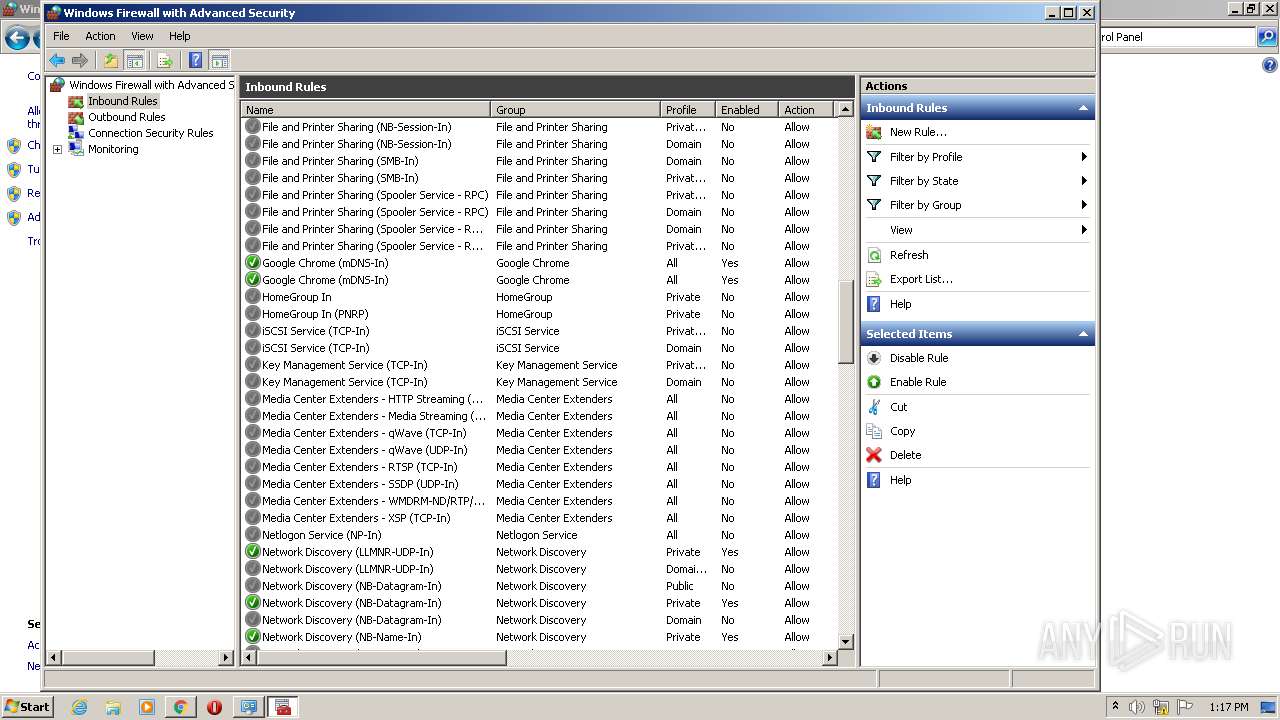1280x720 pixels.
Task: Open Windows Explorer from the taskbar
Action: coord(113,707)
